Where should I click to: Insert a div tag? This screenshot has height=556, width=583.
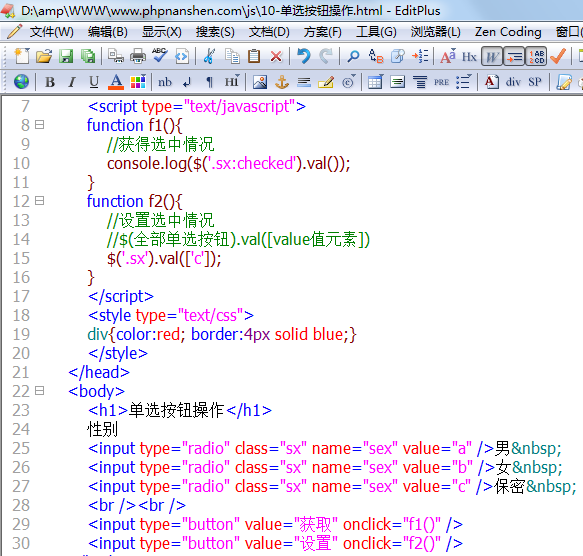tap(513, 82)
